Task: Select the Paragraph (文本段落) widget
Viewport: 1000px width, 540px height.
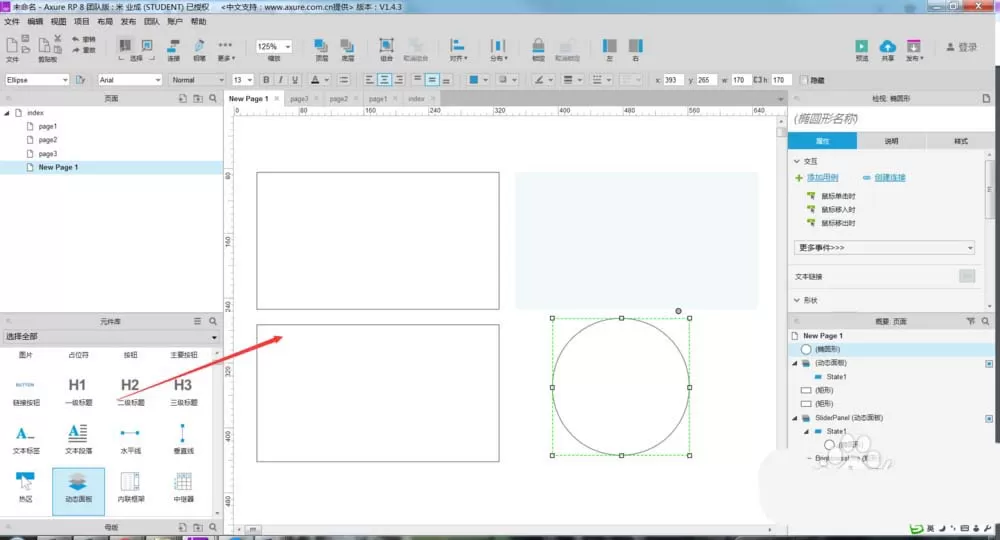Action: [77, 433]
